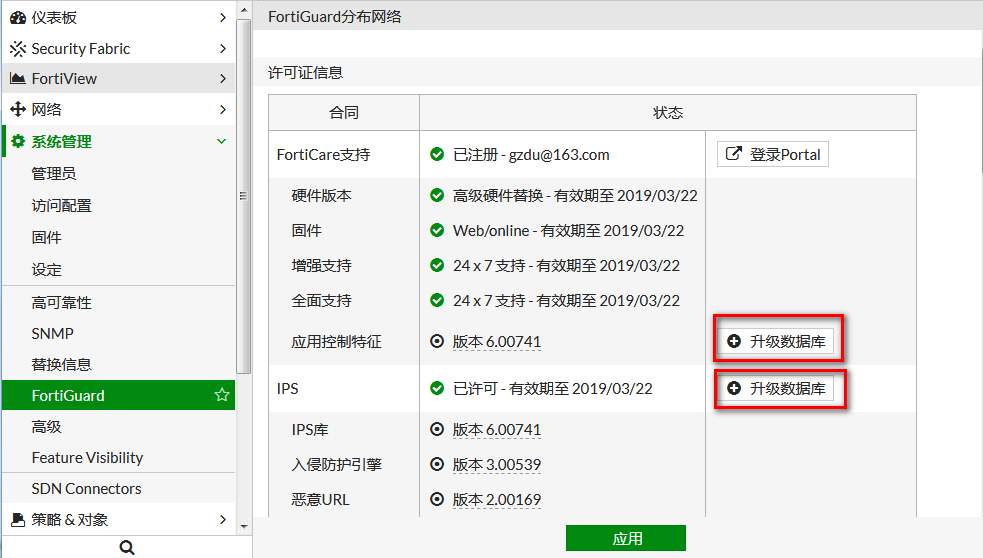
Task: Click the search magnifier icon at bottom
Action: point(127,547)
